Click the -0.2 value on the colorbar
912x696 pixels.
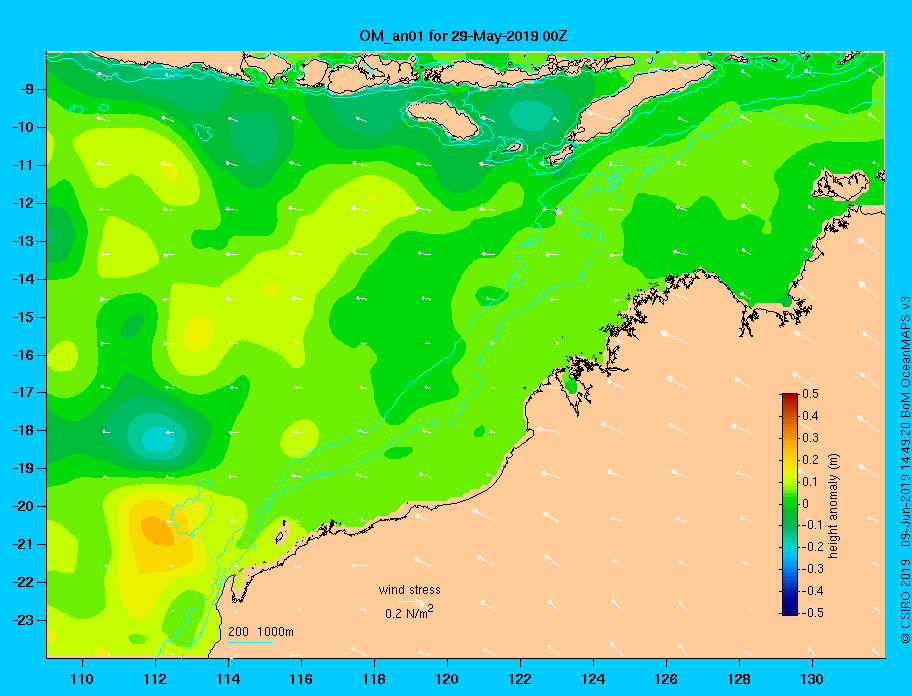click(812, 547)
